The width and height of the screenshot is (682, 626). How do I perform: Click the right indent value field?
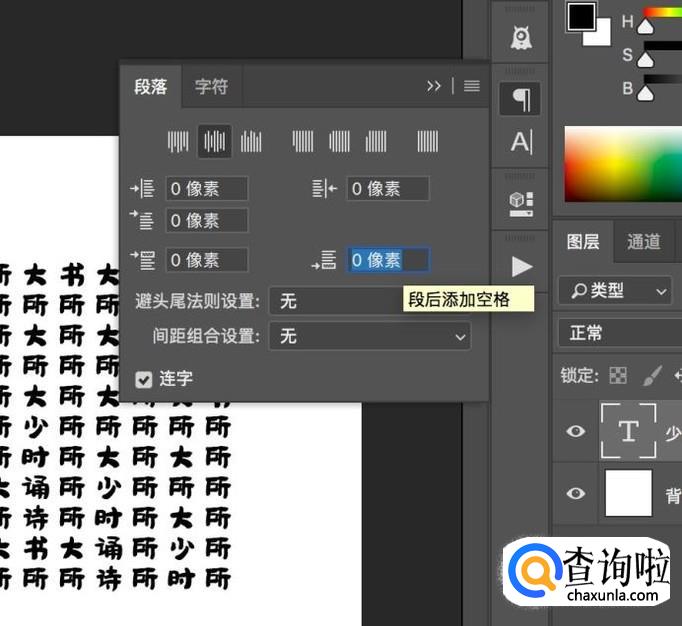pos(388,189)
